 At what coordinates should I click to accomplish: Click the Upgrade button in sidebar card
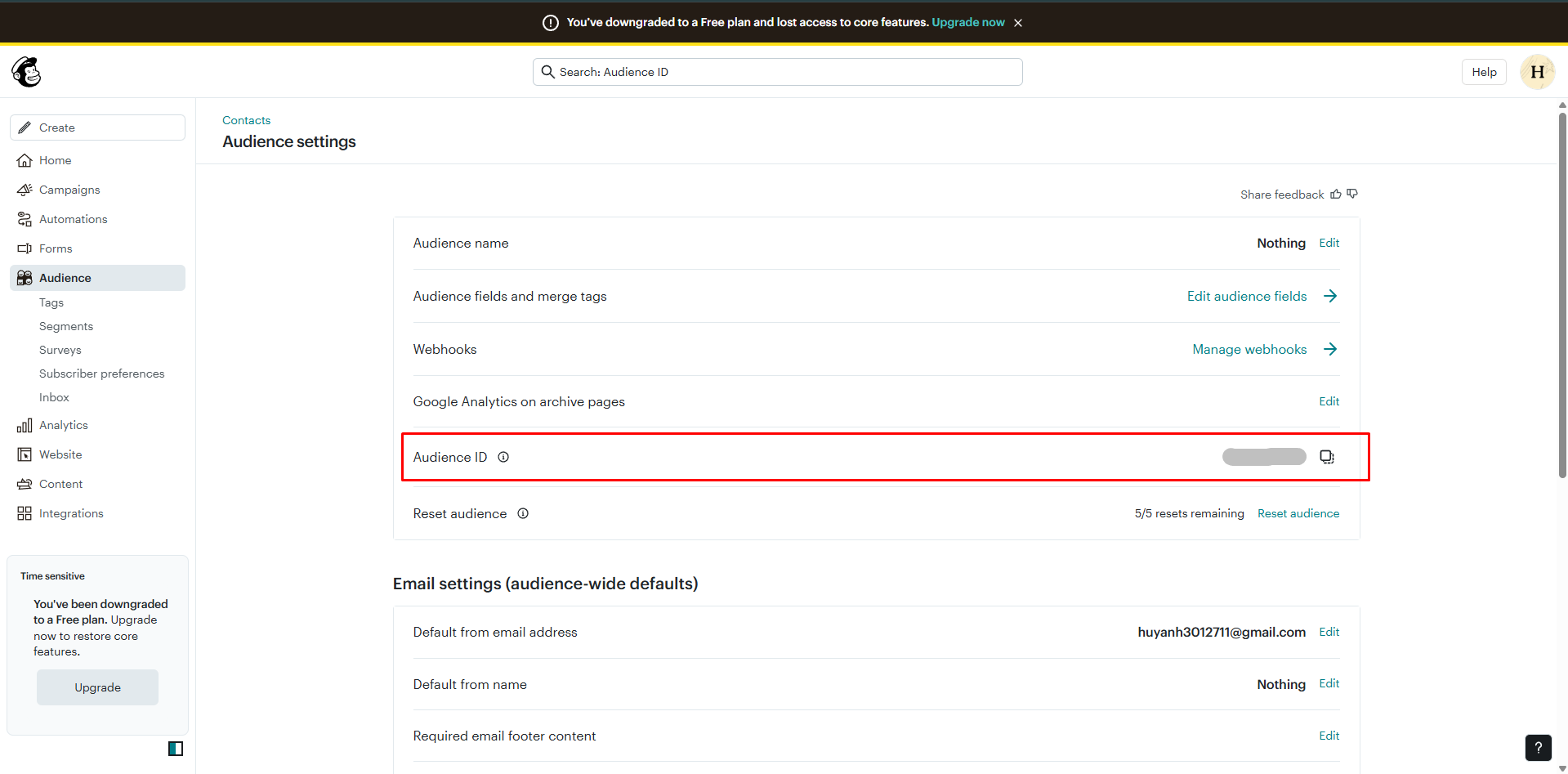(x=97, y=687)
